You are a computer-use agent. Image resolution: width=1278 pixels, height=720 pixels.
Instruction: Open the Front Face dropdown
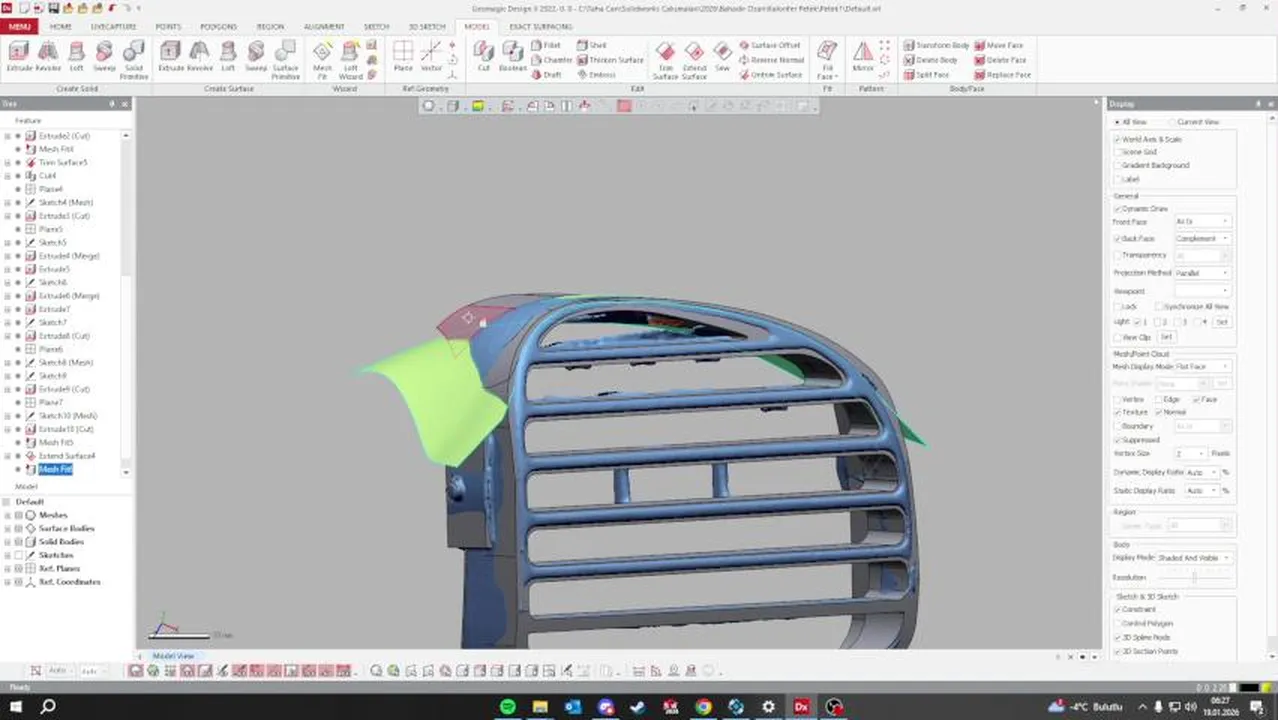pos(1203,221)
